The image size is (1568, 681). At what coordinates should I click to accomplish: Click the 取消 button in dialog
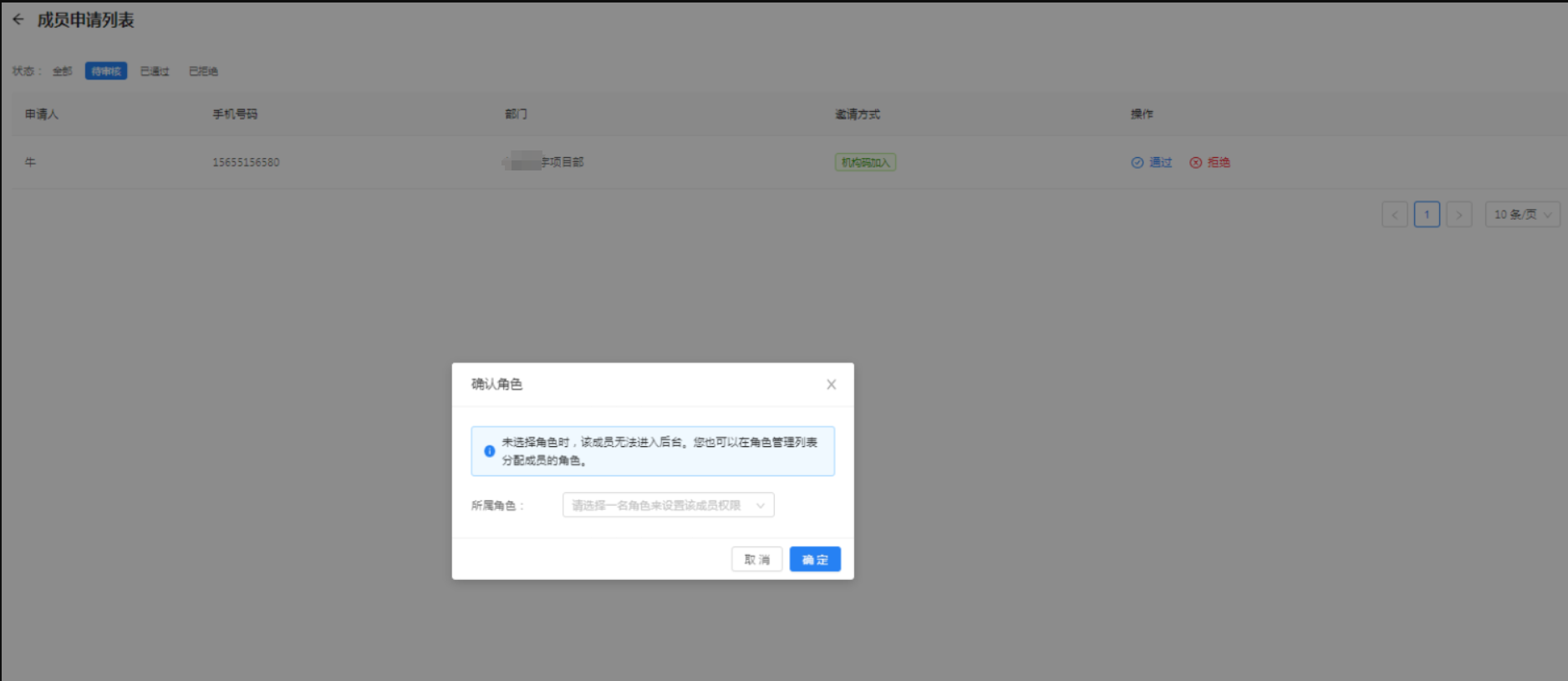point(756,559)
